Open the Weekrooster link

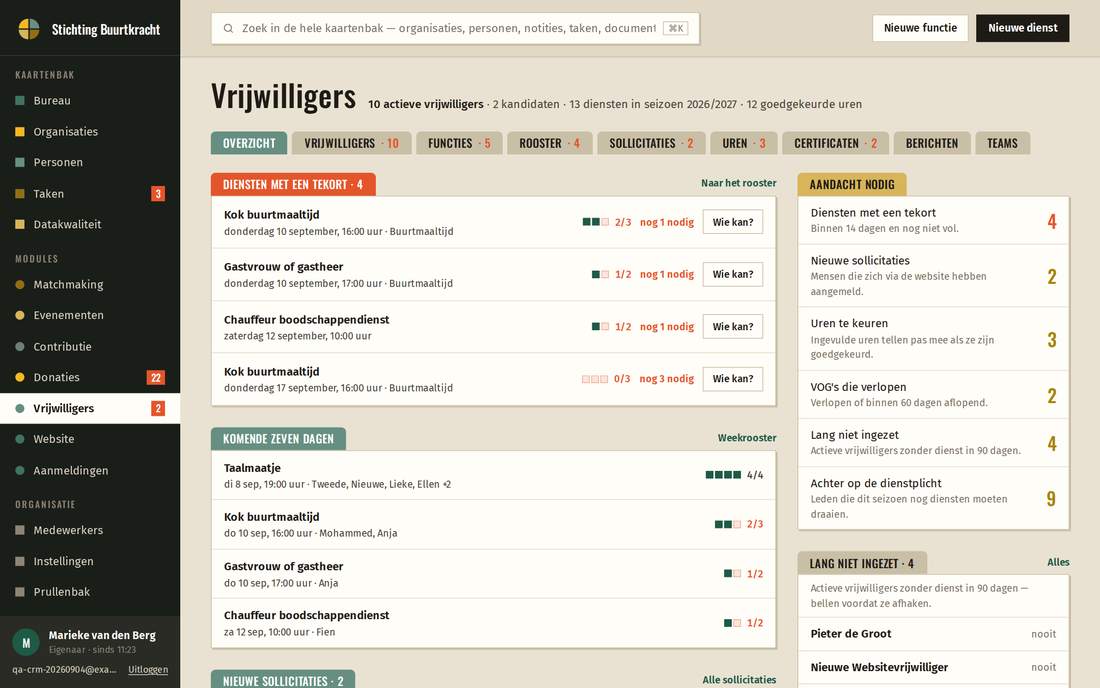pyautogui.click(x=747, y=438)
